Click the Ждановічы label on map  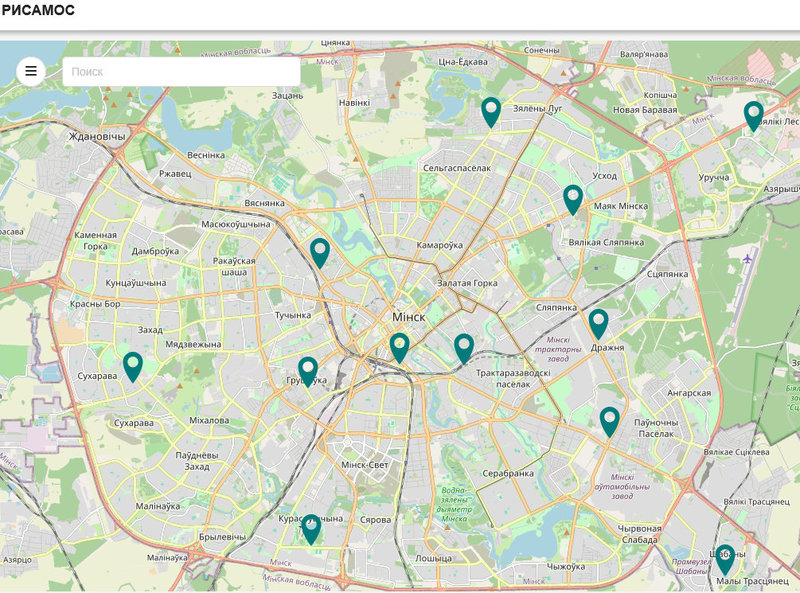[97, 136]
